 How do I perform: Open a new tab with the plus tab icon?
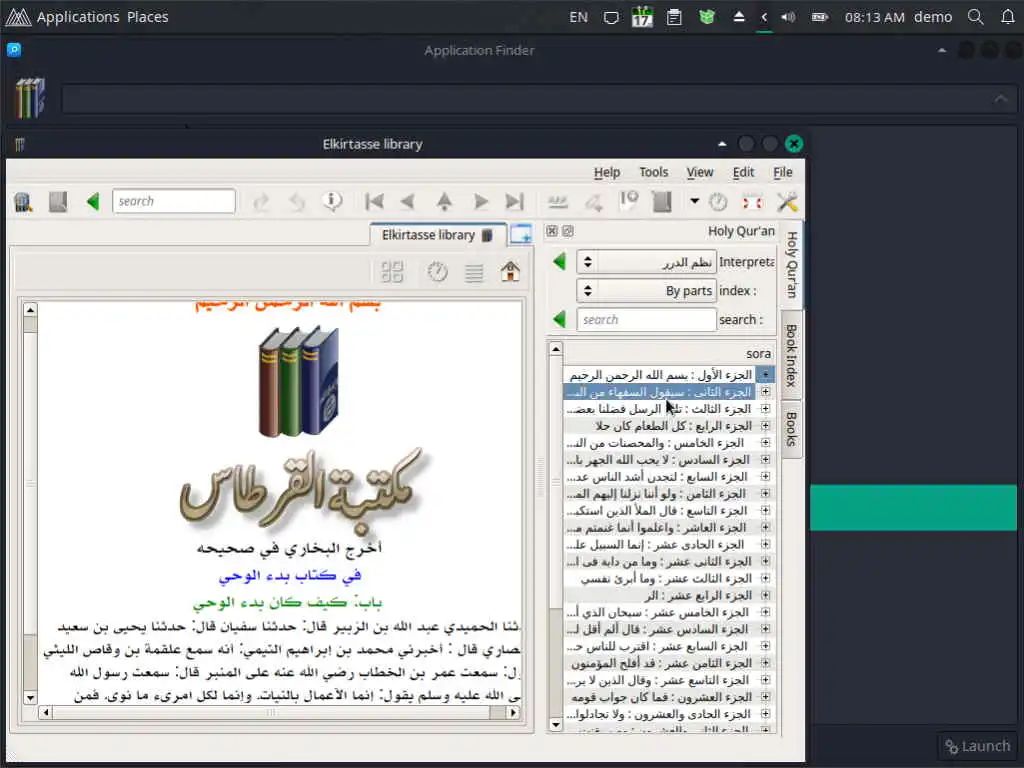[520, 234]
